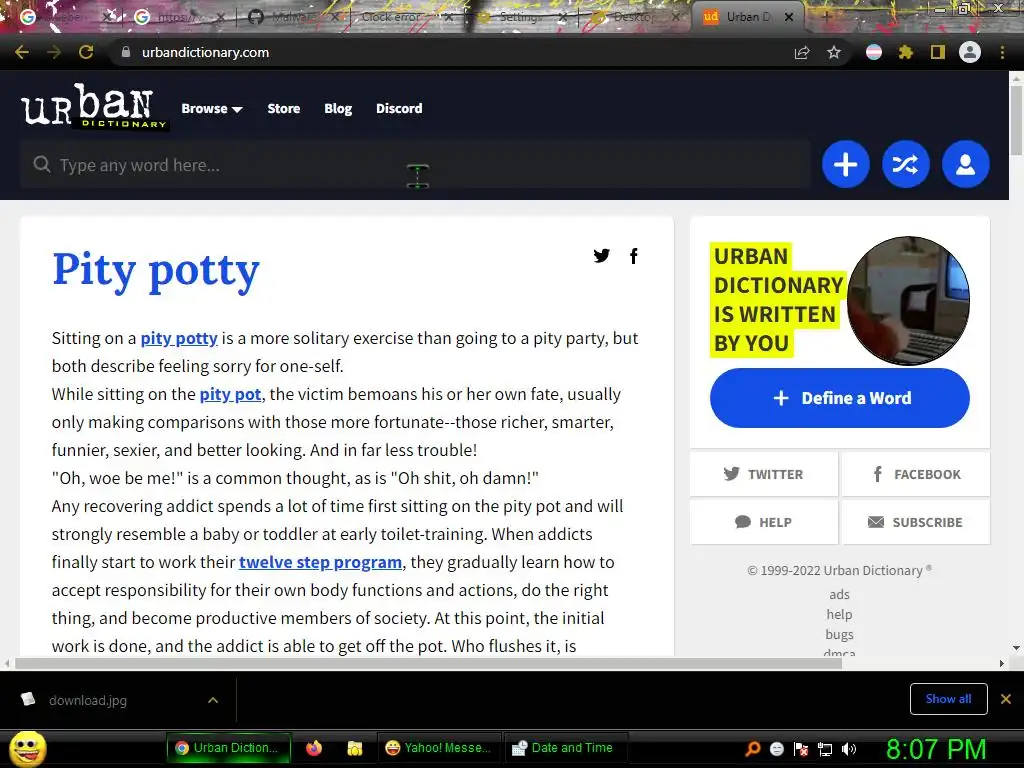The image size is (1024, 768).
Task: Click the FACEBOOK sidebar button
Action: (x=916, y=474)
